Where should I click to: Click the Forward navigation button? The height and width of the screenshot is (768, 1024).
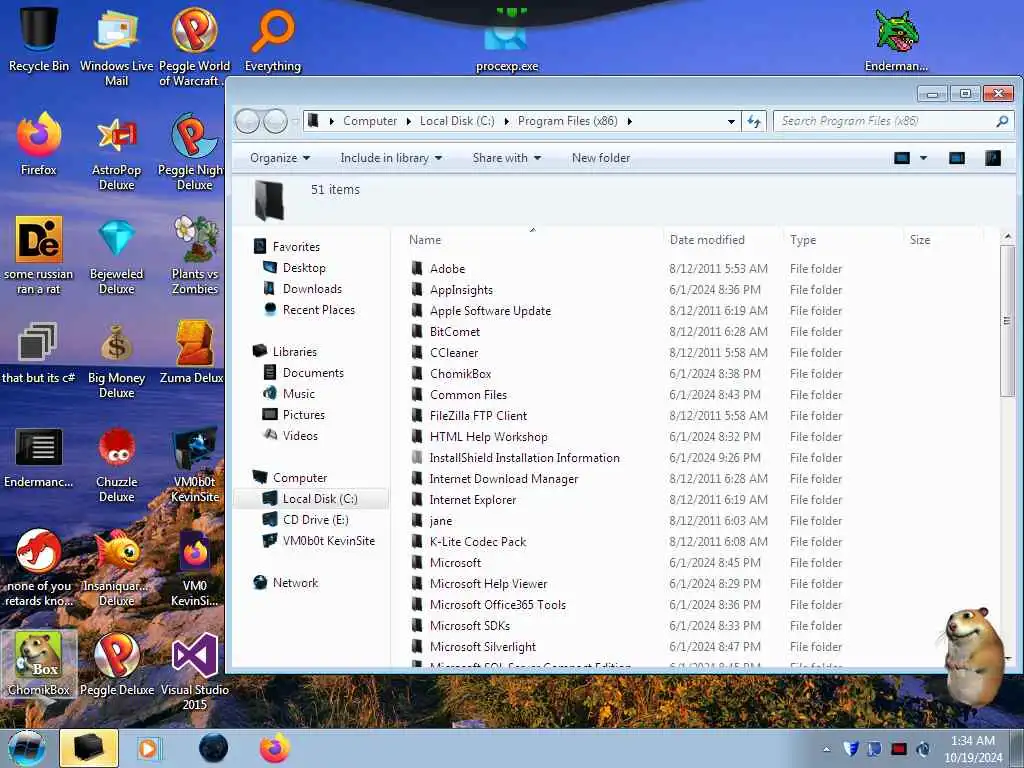275,121
